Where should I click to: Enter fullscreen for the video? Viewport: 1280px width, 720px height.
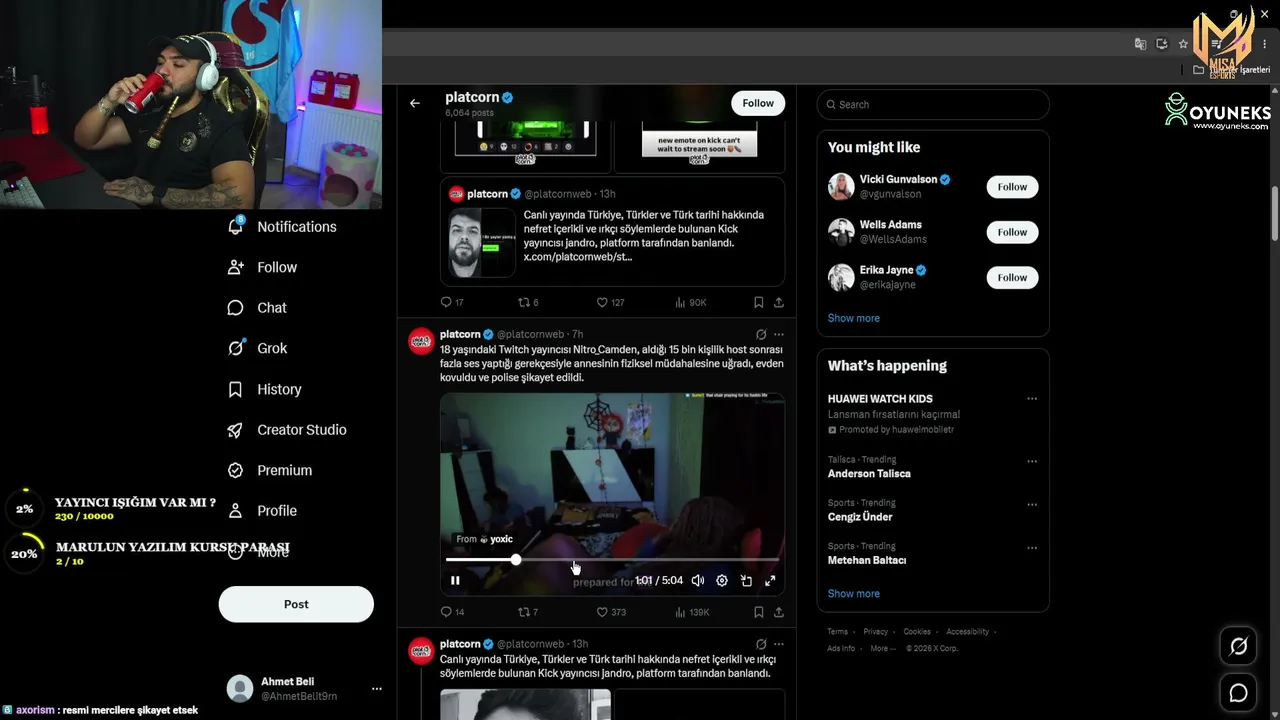(x=770, y=581)
